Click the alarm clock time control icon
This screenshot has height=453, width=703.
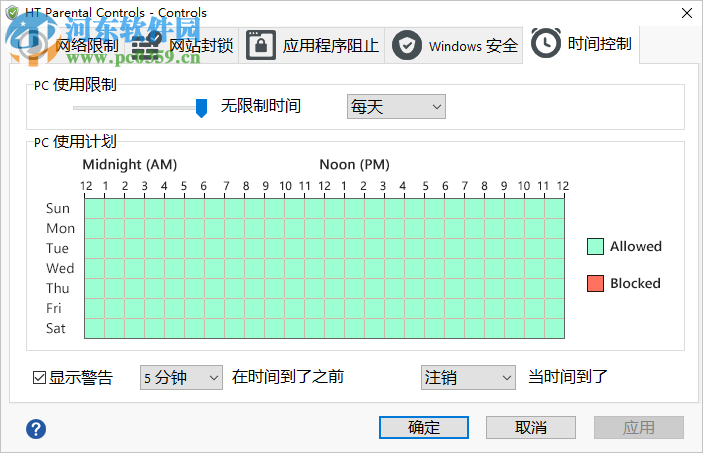(546, 43)
